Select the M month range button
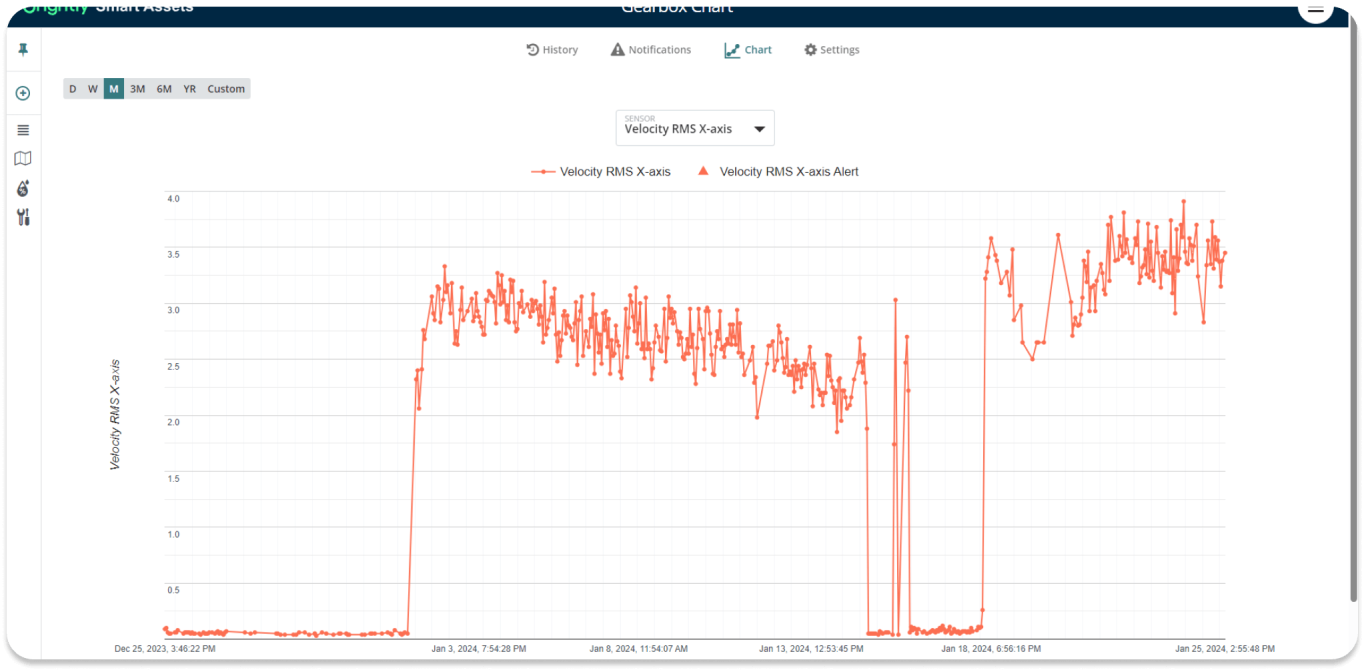 (x=114, y=89)
